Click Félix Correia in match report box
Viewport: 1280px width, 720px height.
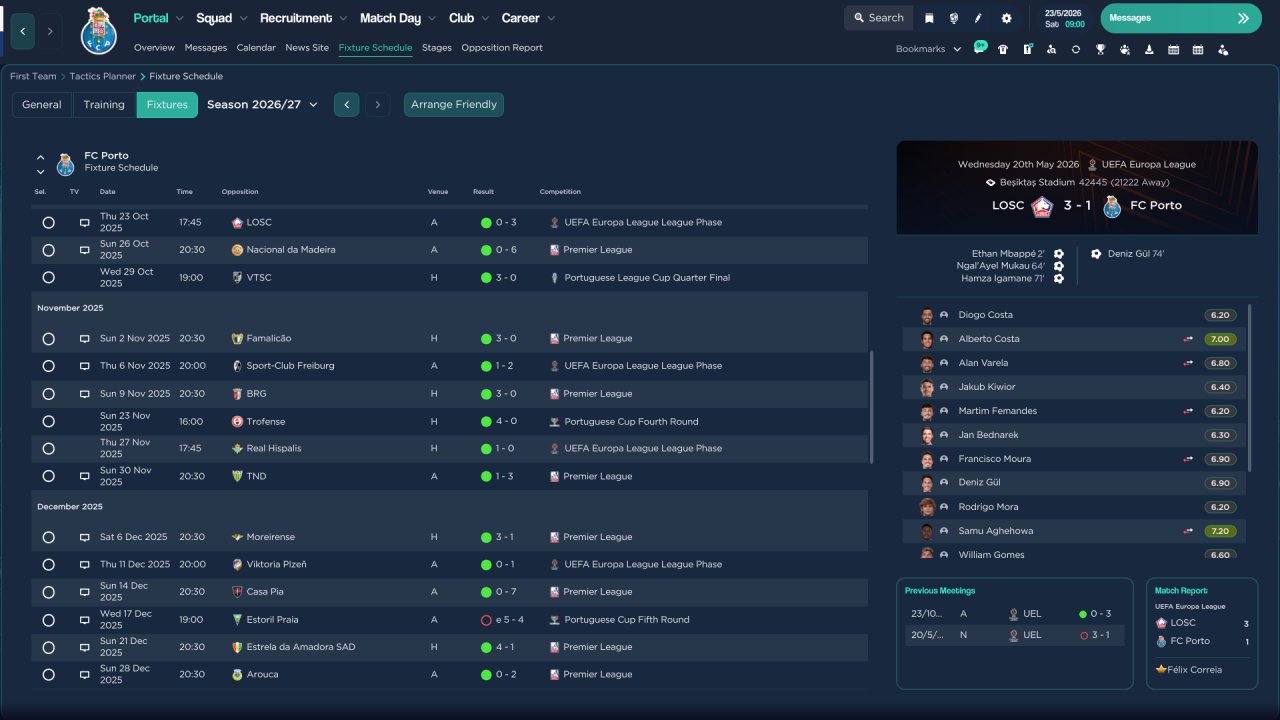(1195, 669)
